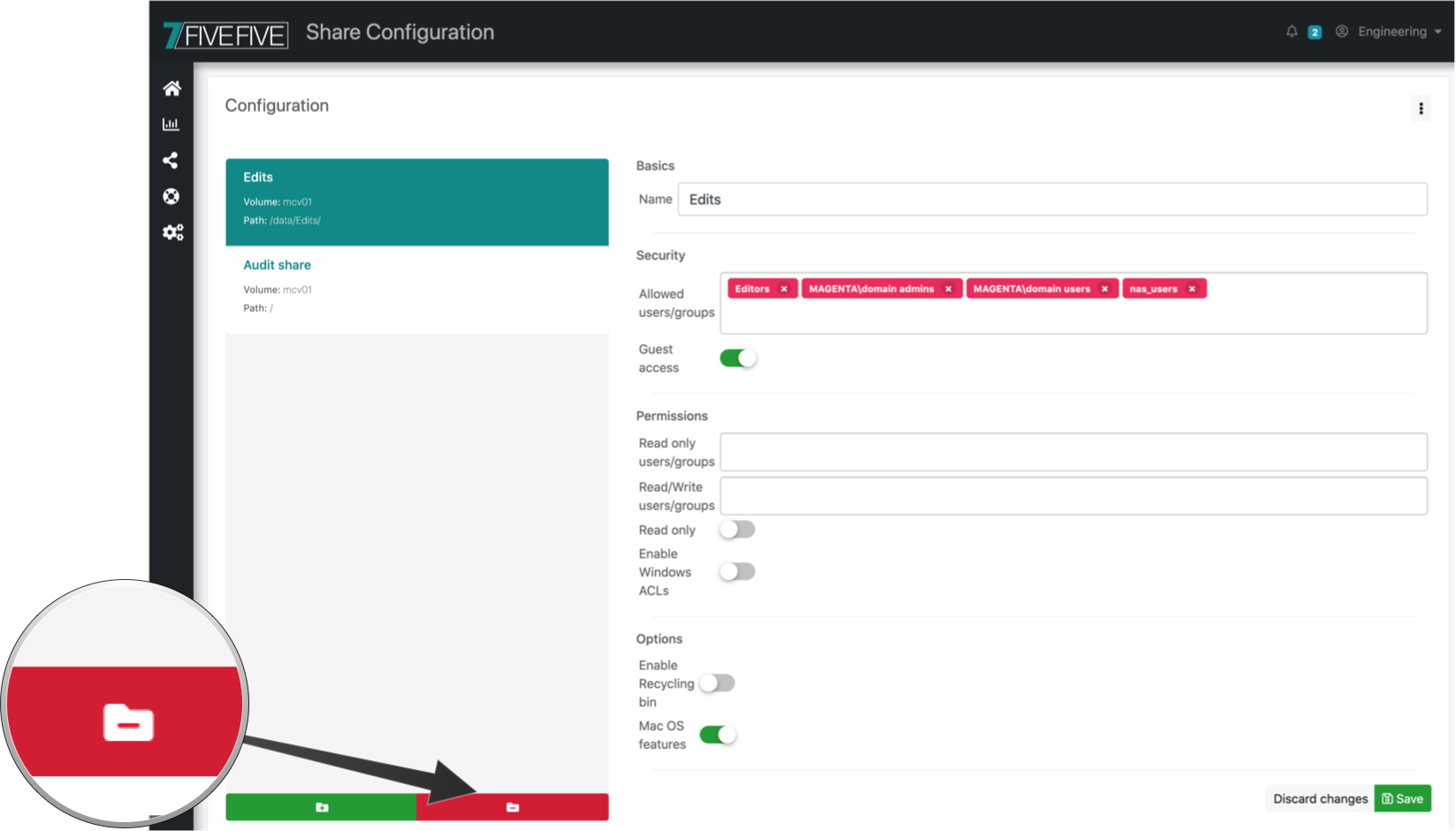Open the Shares sidebar icon

[172, 160]
